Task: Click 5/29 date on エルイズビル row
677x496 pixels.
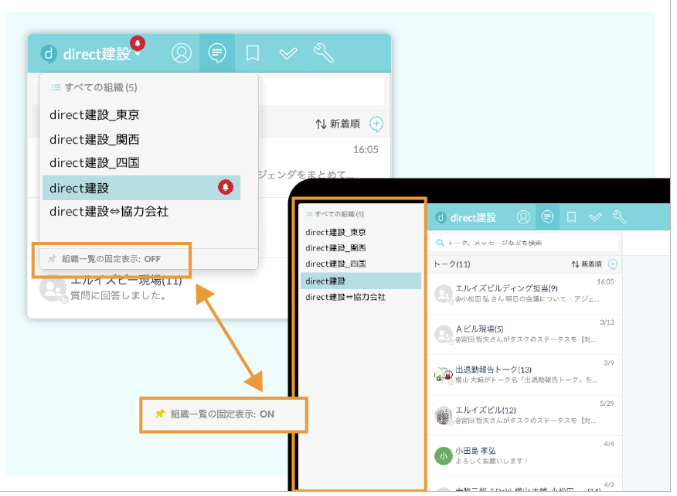Action: pos(607,403)
